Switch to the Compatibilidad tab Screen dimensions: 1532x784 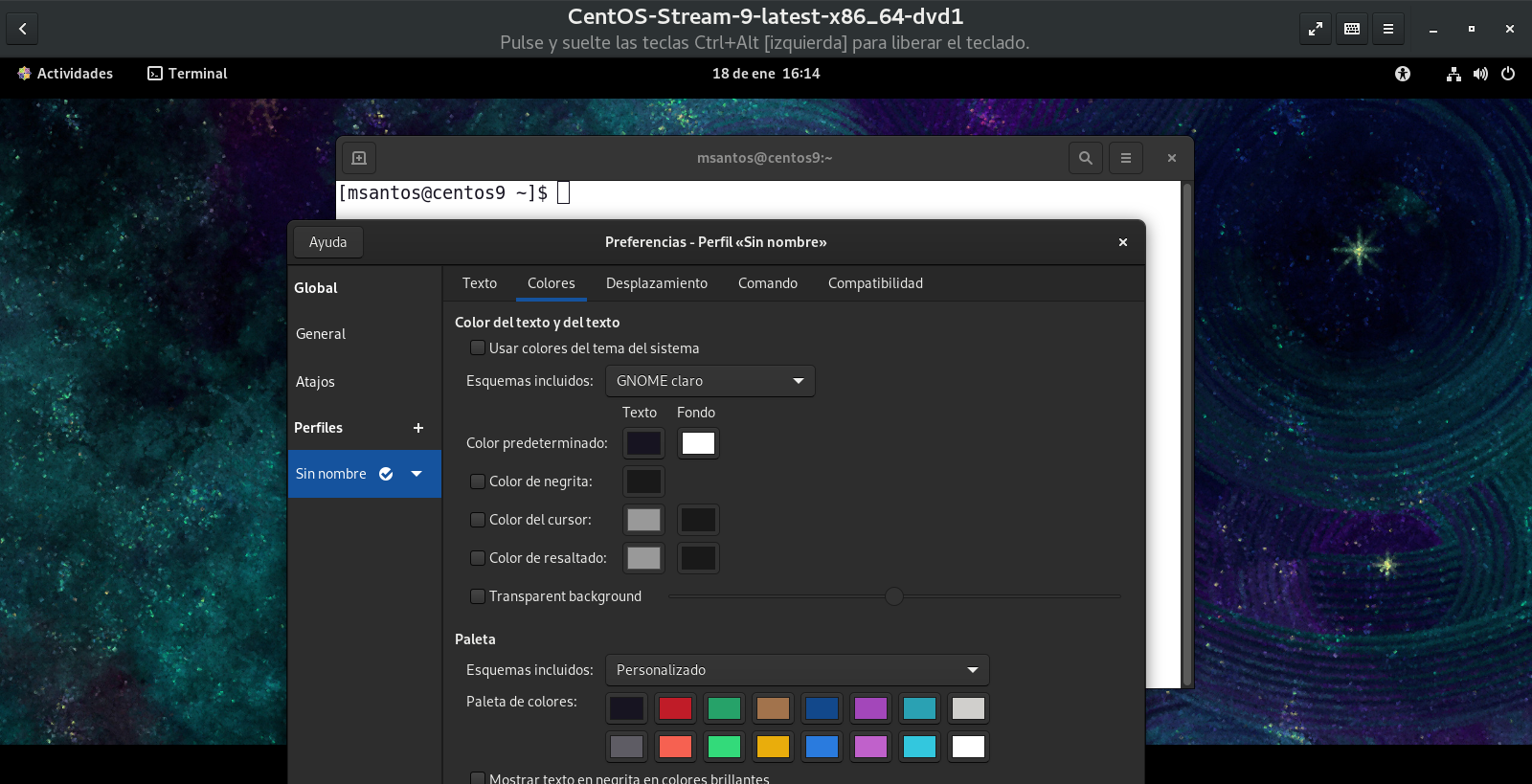[x=875, y=283]
